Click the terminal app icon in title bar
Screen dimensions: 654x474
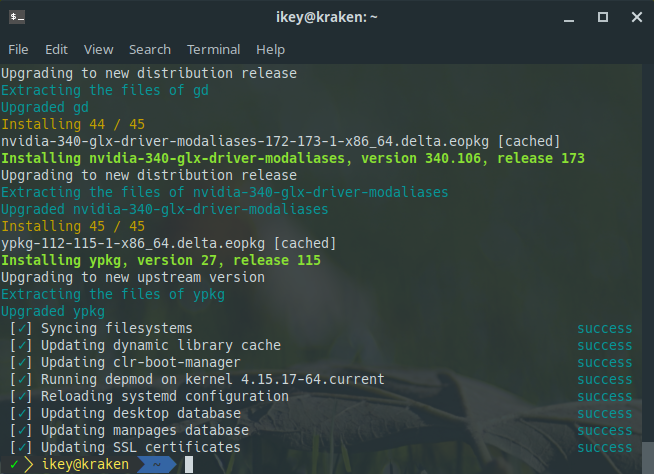17,17
